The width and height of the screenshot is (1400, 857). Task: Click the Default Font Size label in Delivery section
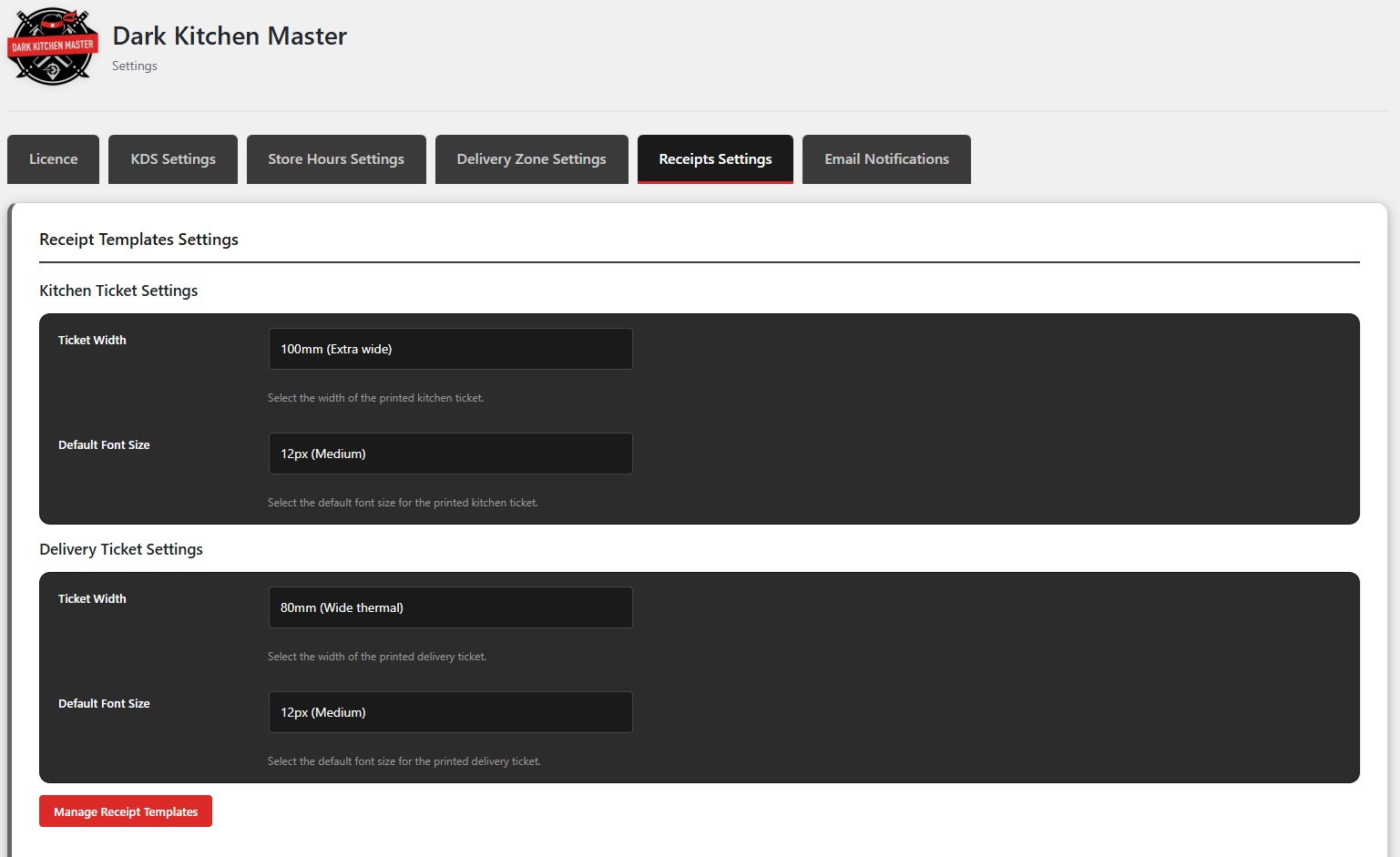(x=104, y=703)
